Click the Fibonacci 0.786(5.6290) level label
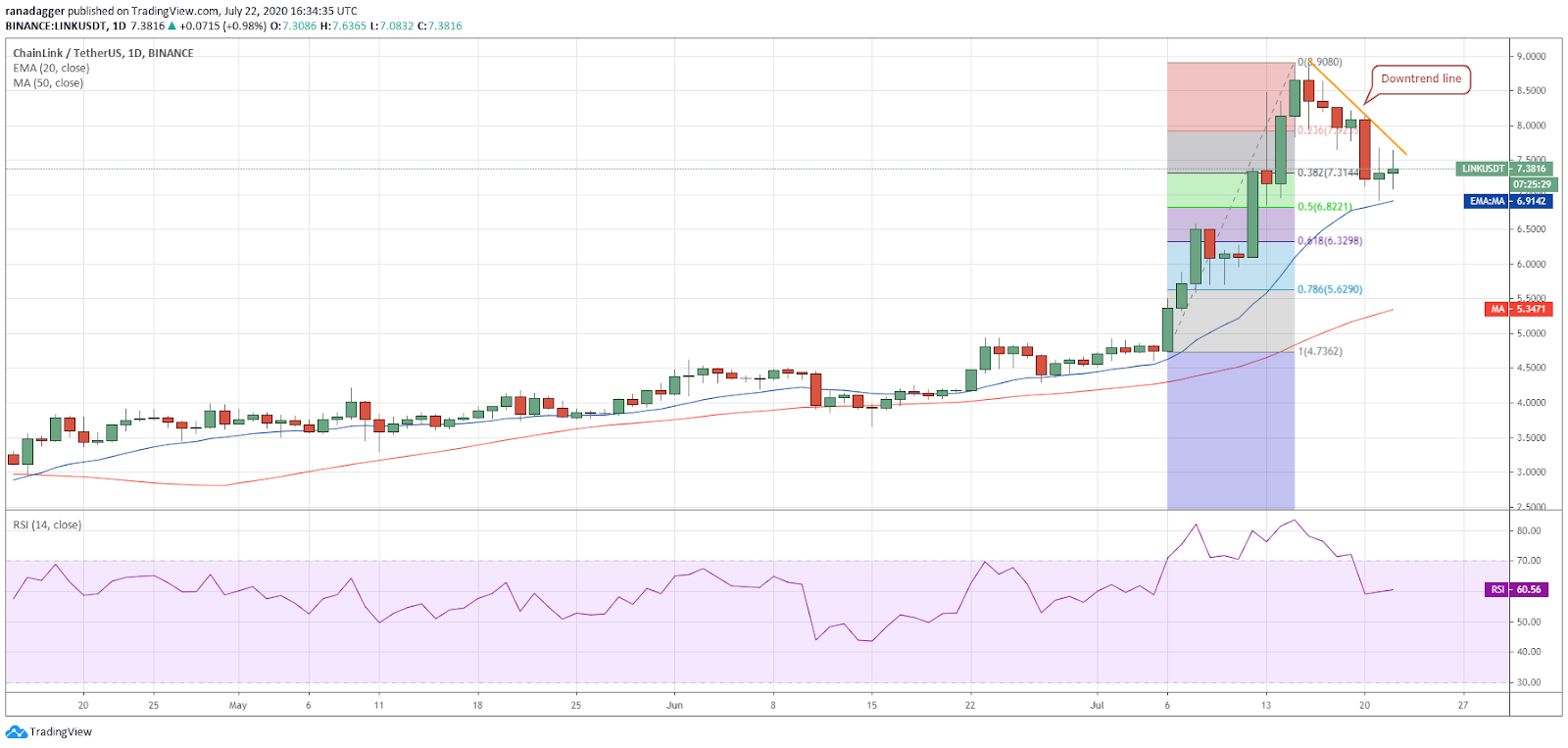 coord(1330,289)
